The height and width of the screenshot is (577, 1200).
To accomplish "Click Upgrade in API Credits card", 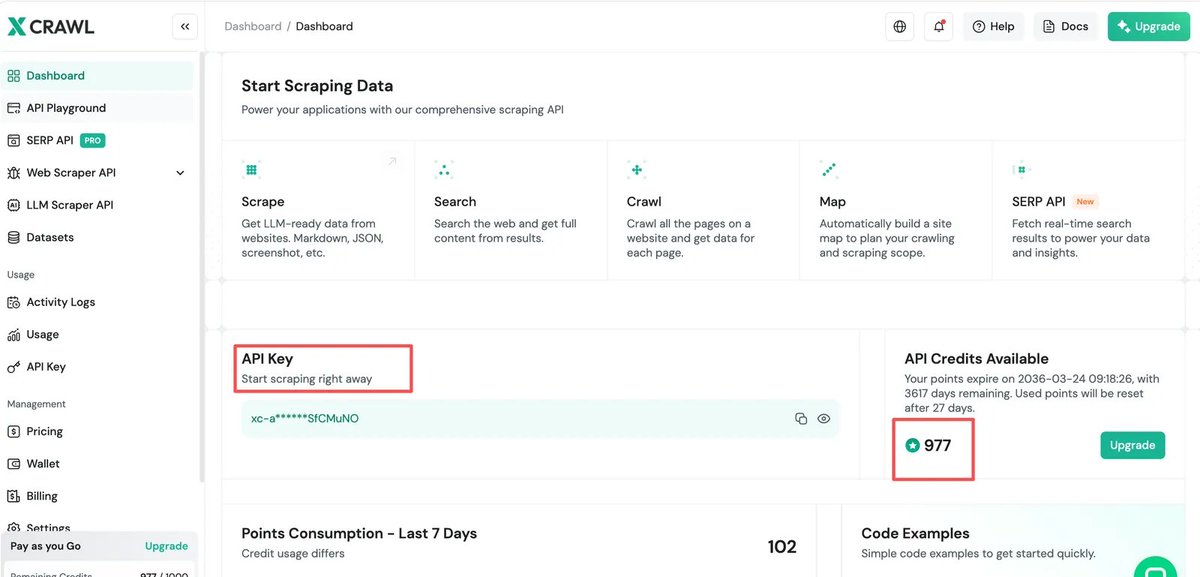I will click(1132, 445).
